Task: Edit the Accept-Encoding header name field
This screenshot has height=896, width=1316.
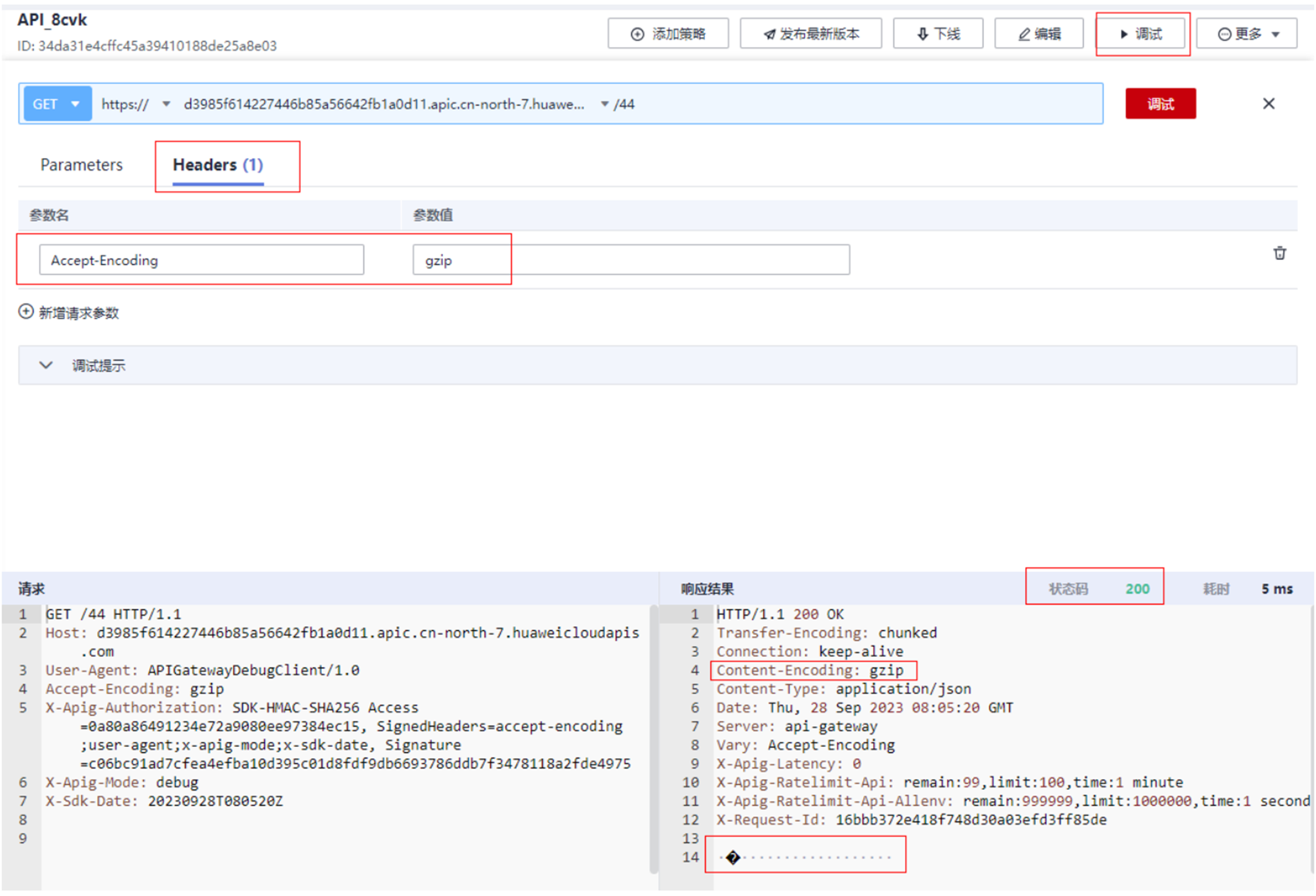Action: point(202,260)
